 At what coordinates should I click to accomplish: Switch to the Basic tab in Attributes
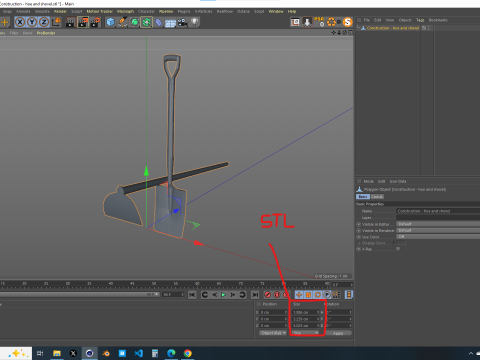[x=363, y=197]
